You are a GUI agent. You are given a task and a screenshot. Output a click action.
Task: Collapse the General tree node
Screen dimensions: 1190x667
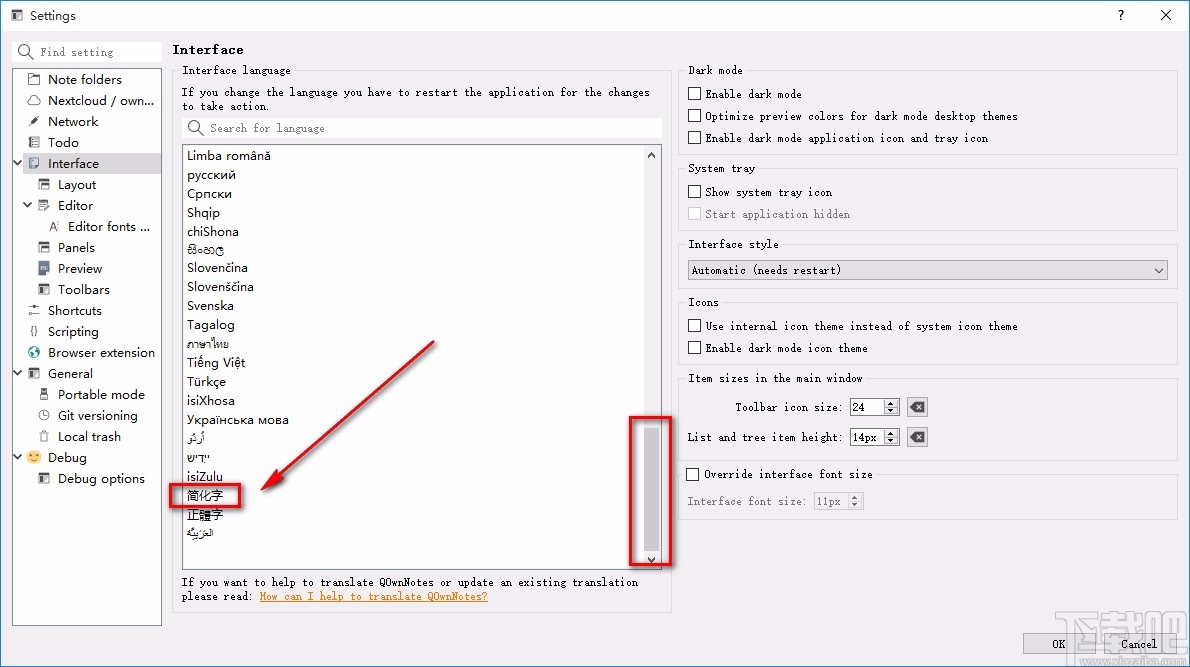(x=17, y=373)
